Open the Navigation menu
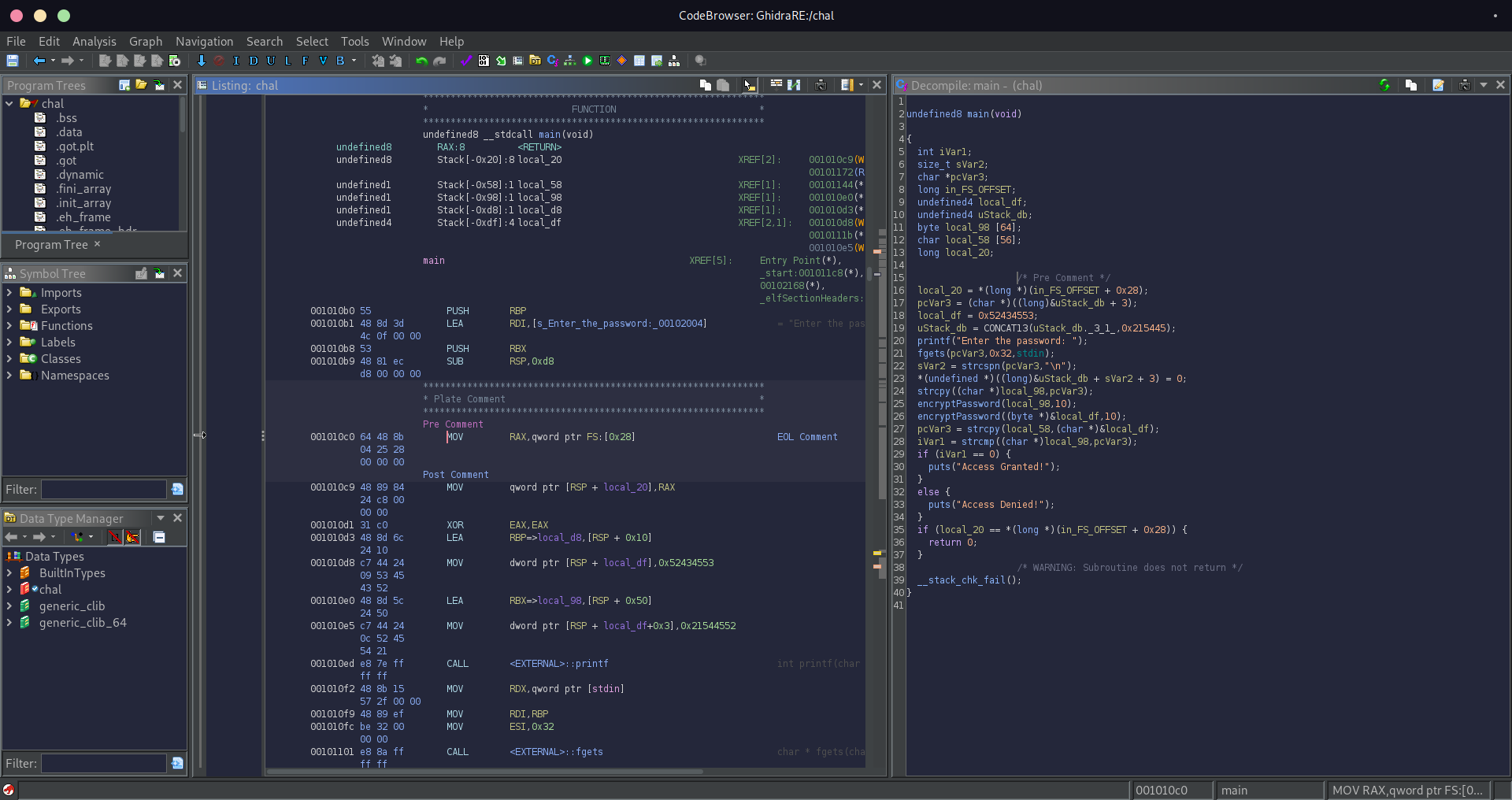Viewport: 1512px width, 800px height. 204,41
